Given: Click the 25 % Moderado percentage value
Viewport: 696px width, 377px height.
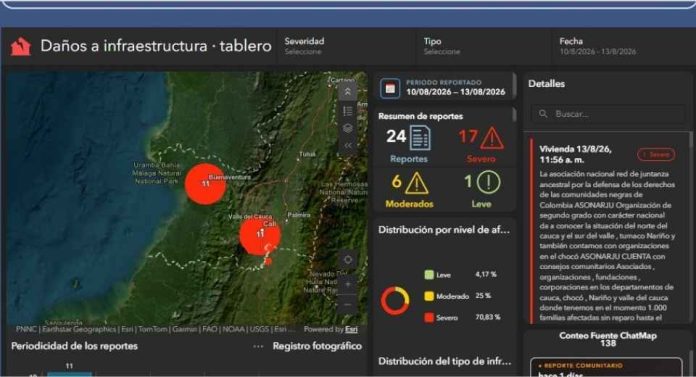Looking at the screenshot, I should click(x=483, y=296).
